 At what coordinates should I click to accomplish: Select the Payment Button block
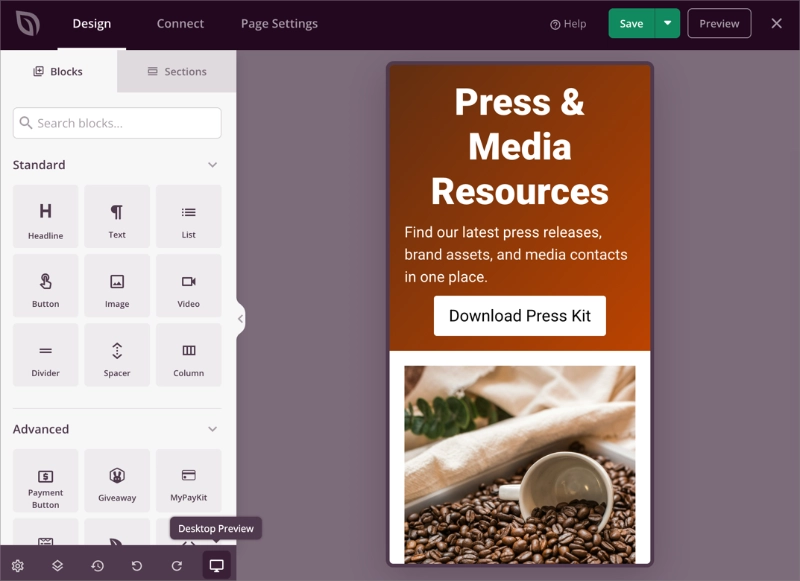45,480
